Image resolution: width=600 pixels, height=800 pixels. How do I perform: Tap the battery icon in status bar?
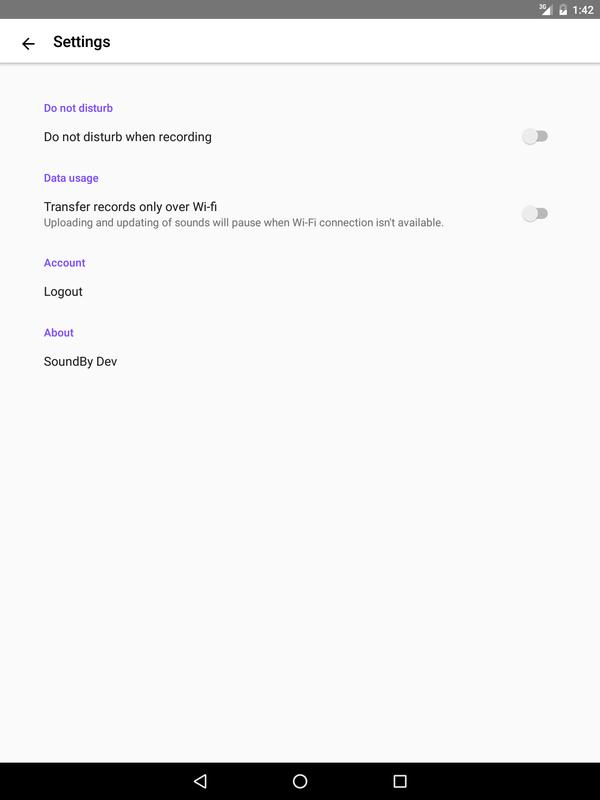pos(563,10)
